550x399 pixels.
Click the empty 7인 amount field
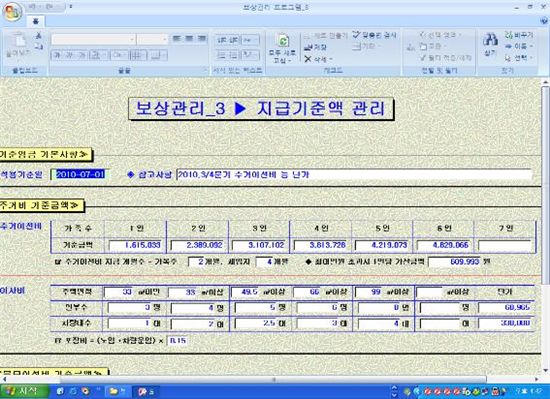(505, 245)
